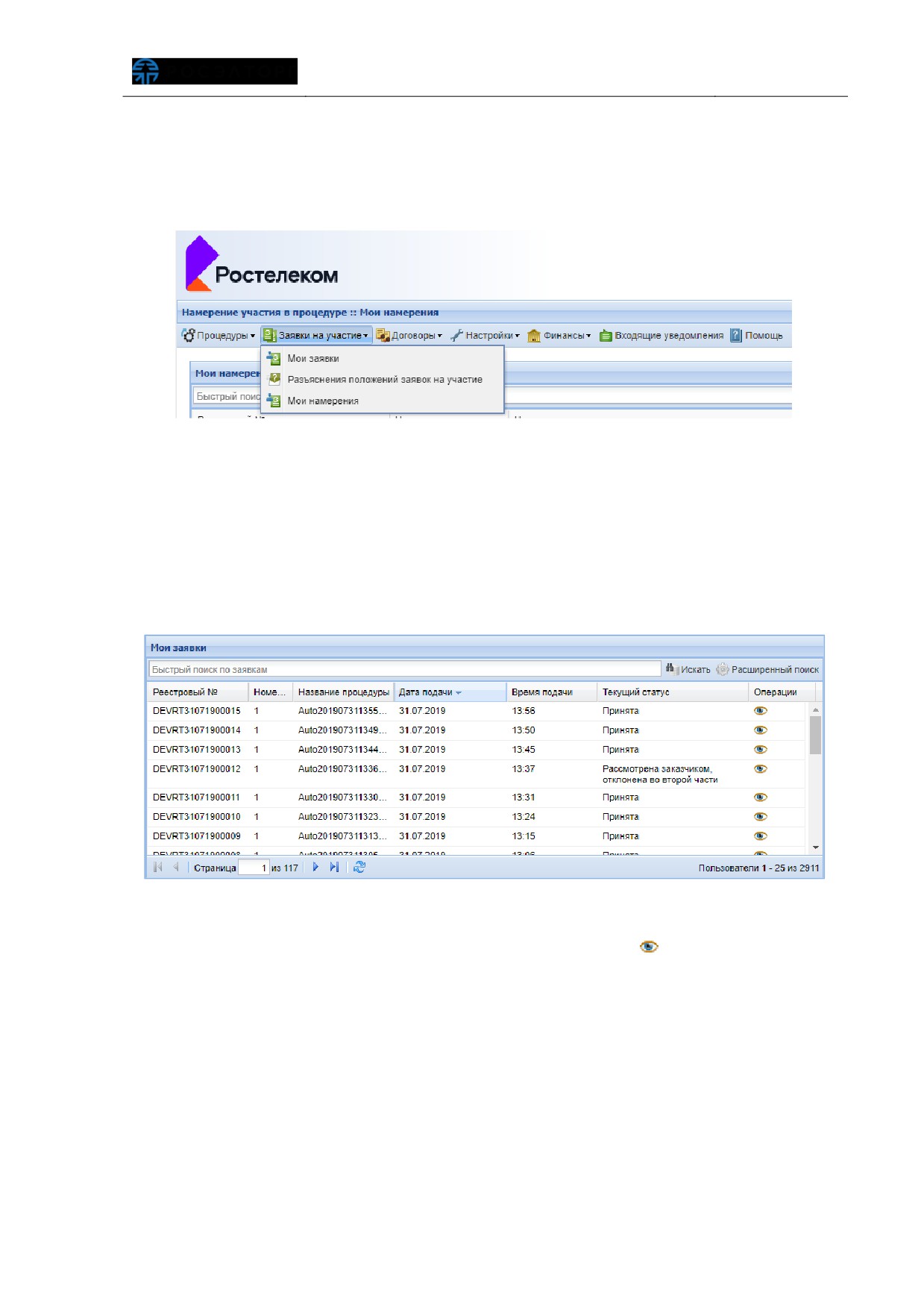The height and width of the screenshot is (1307, 924).
Task: Sort by the Дата подачи column header
Action: point(450,692)
